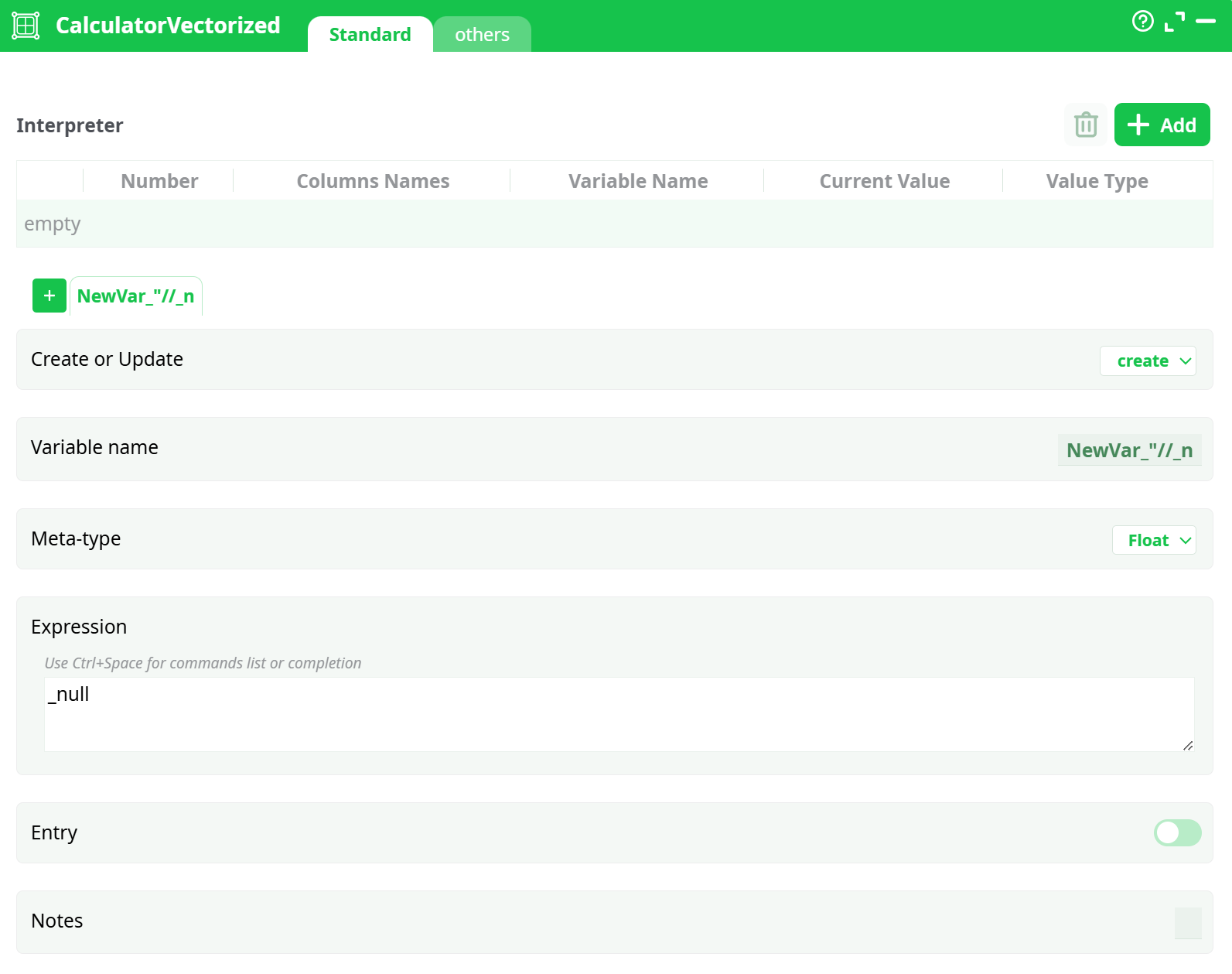
Task: Click the trash delete icon
Action: [x=1086, y=125]
